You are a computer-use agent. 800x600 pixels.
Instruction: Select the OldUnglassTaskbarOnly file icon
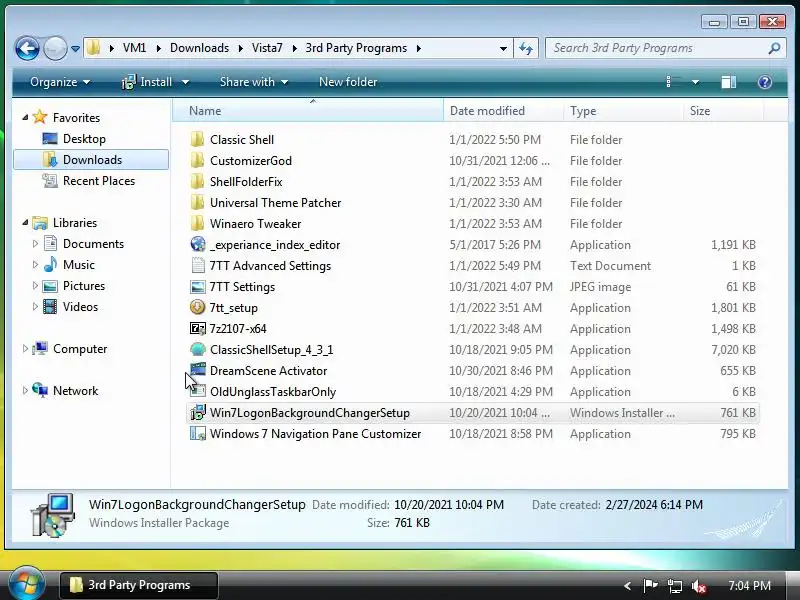tap(197, 391)
